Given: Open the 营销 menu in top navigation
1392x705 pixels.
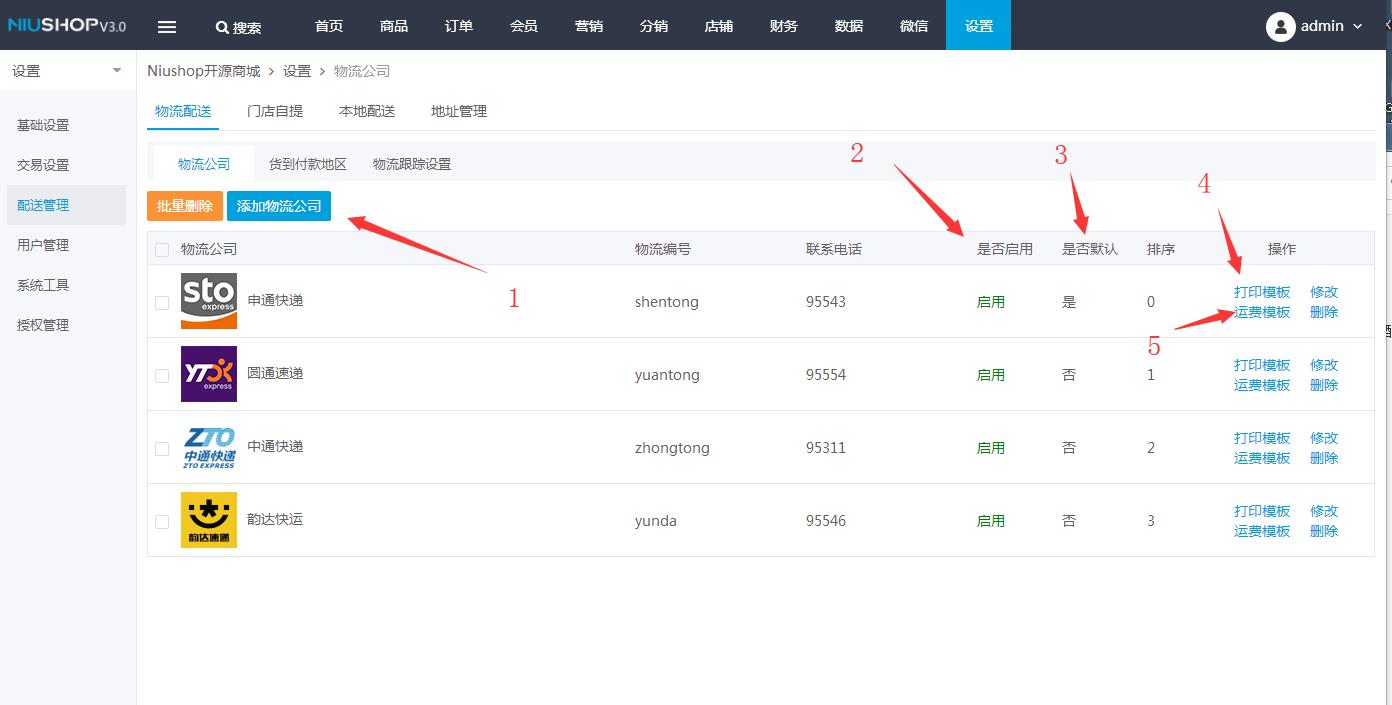Looking at the screenshot, I should point(589,26).
